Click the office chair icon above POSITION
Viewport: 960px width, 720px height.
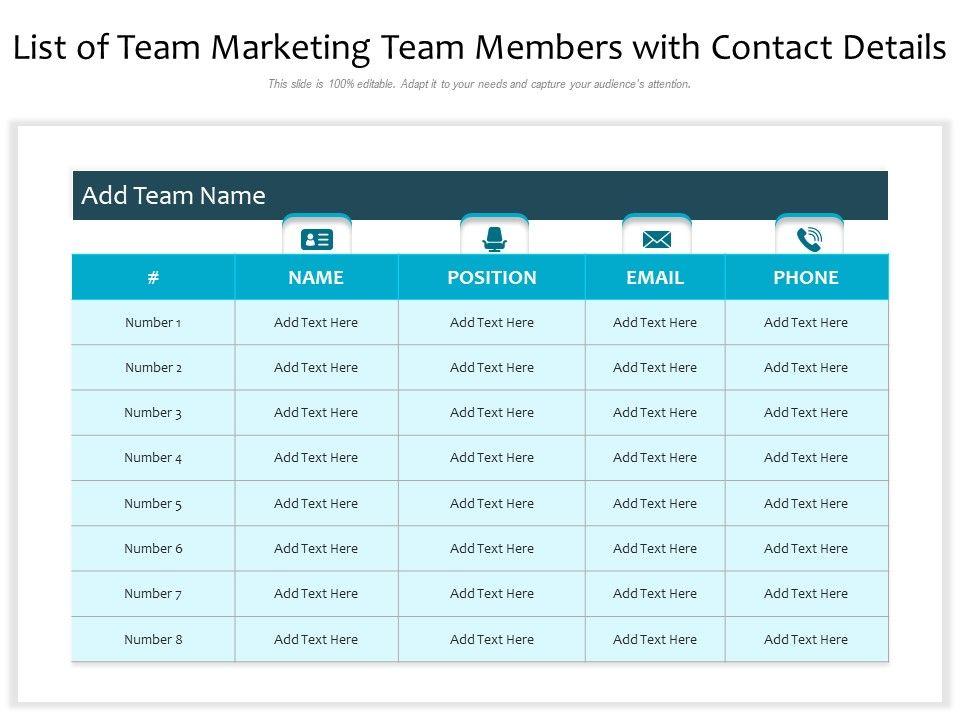pos(494,240)
